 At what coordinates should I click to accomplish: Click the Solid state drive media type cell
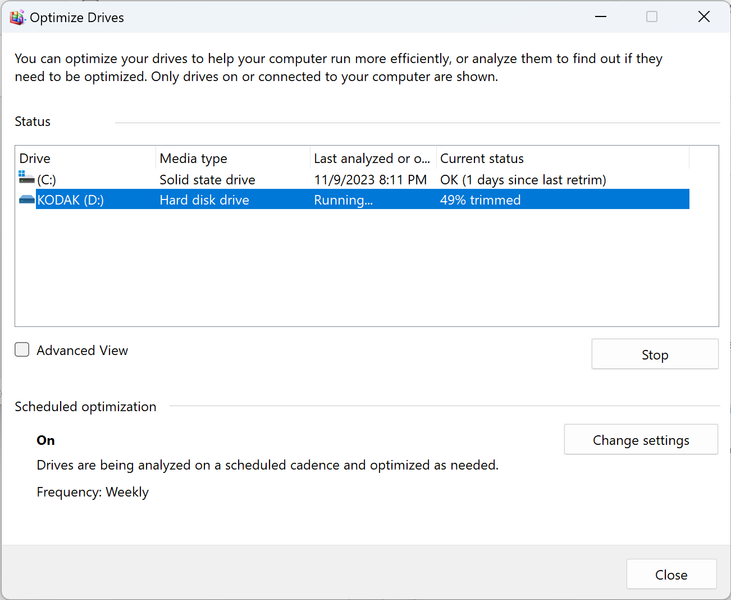pos(207,180)
